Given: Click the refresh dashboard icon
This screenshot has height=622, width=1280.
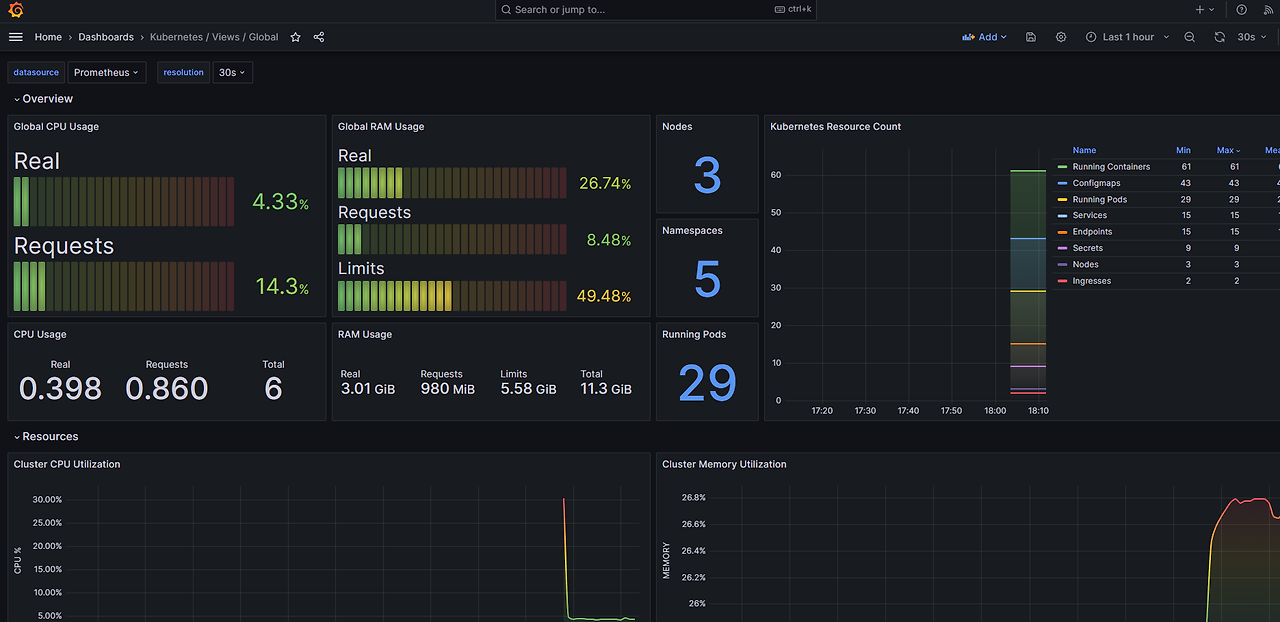Looking at the screenshot, I should pos(1219,37).
